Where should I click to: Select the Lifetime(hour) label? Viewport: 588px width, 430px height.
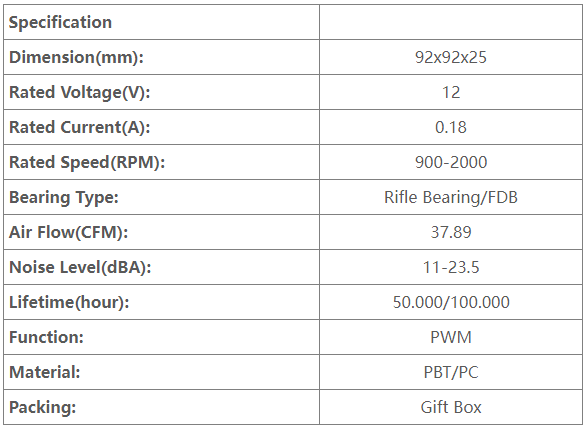click(x=69, y=302)
